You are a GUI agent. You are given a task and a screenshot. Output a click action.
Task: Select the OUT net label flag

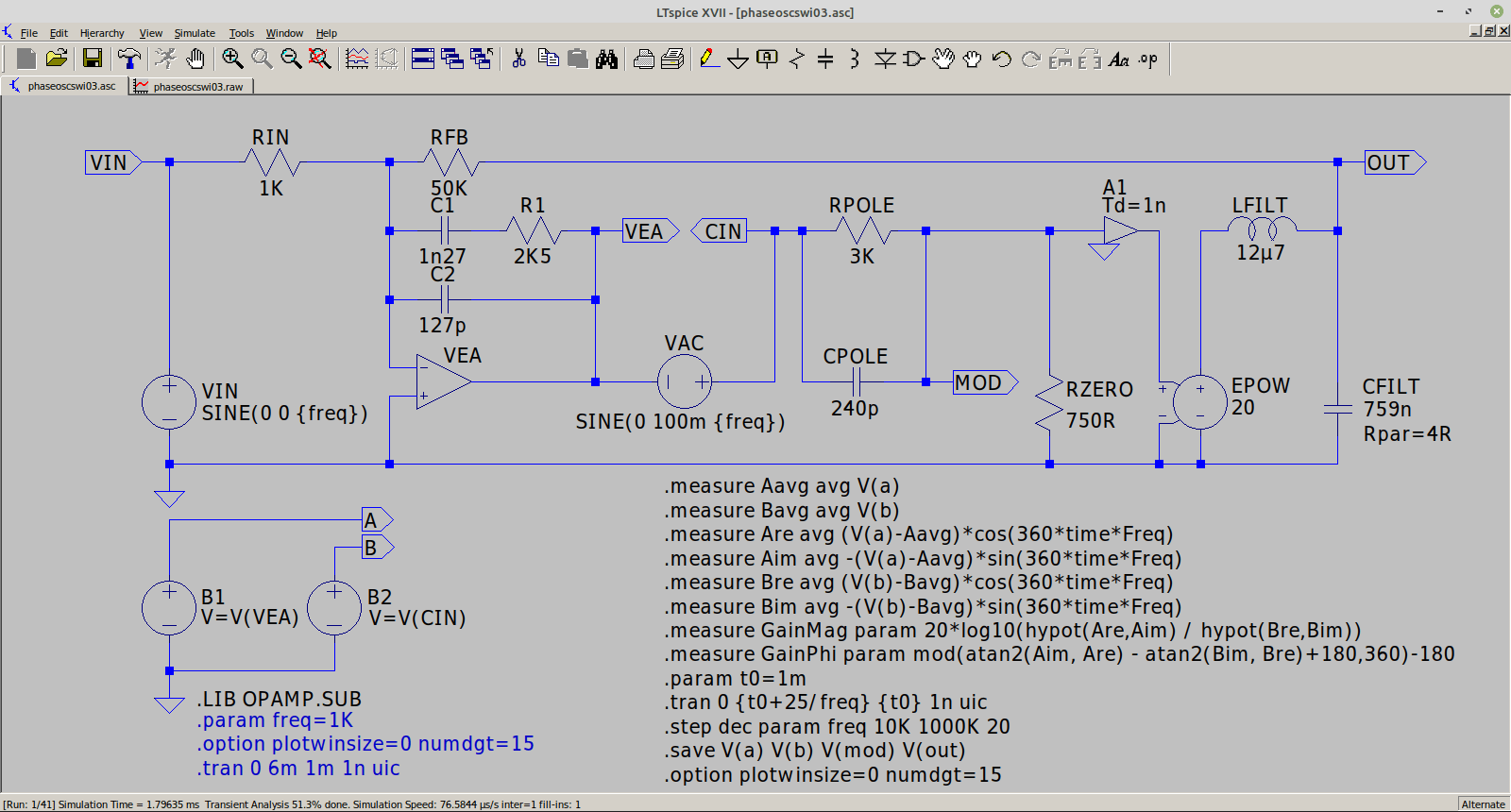(x=1395, y=162)
